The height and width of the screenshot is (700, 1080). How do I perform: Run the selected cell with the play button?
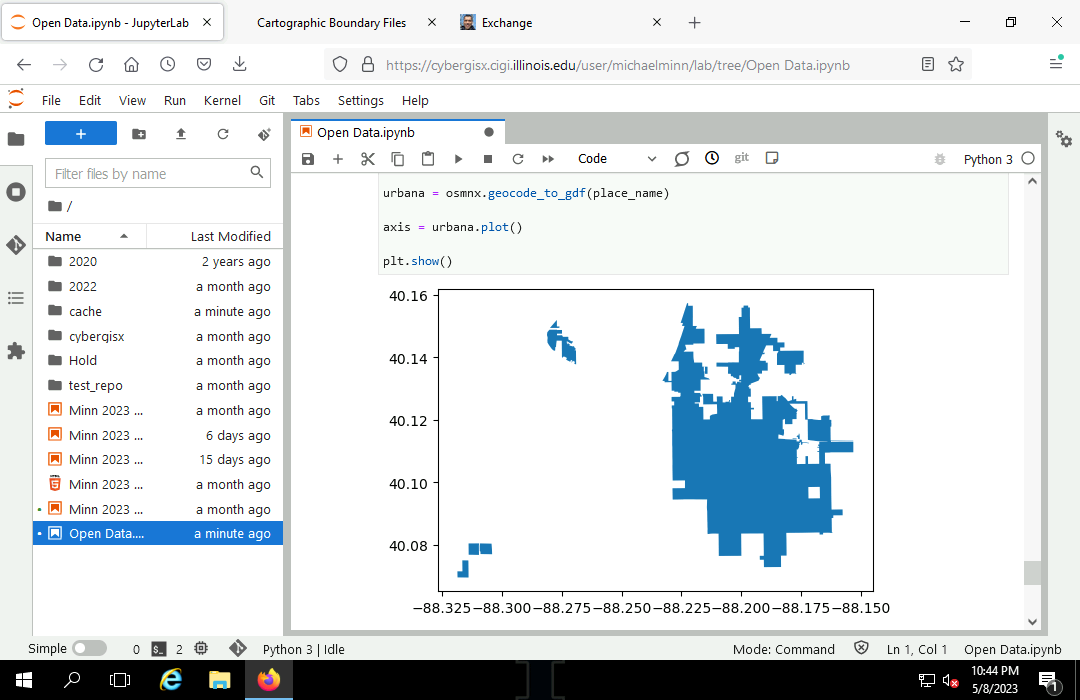[458, 159]
